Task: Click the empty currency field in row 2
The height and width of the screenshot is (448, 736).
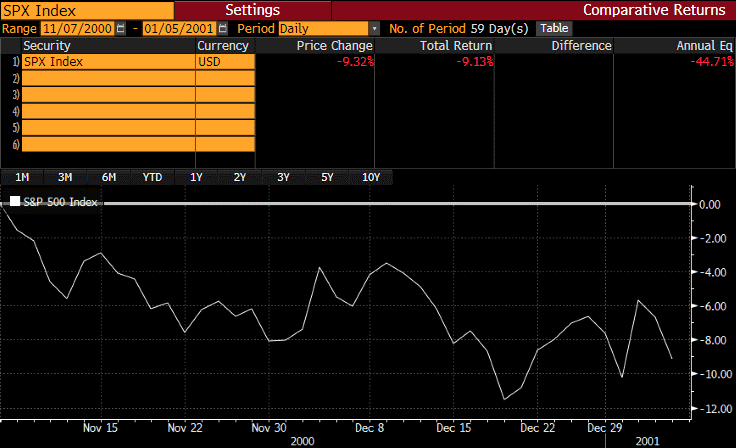Action: [225, 78]
